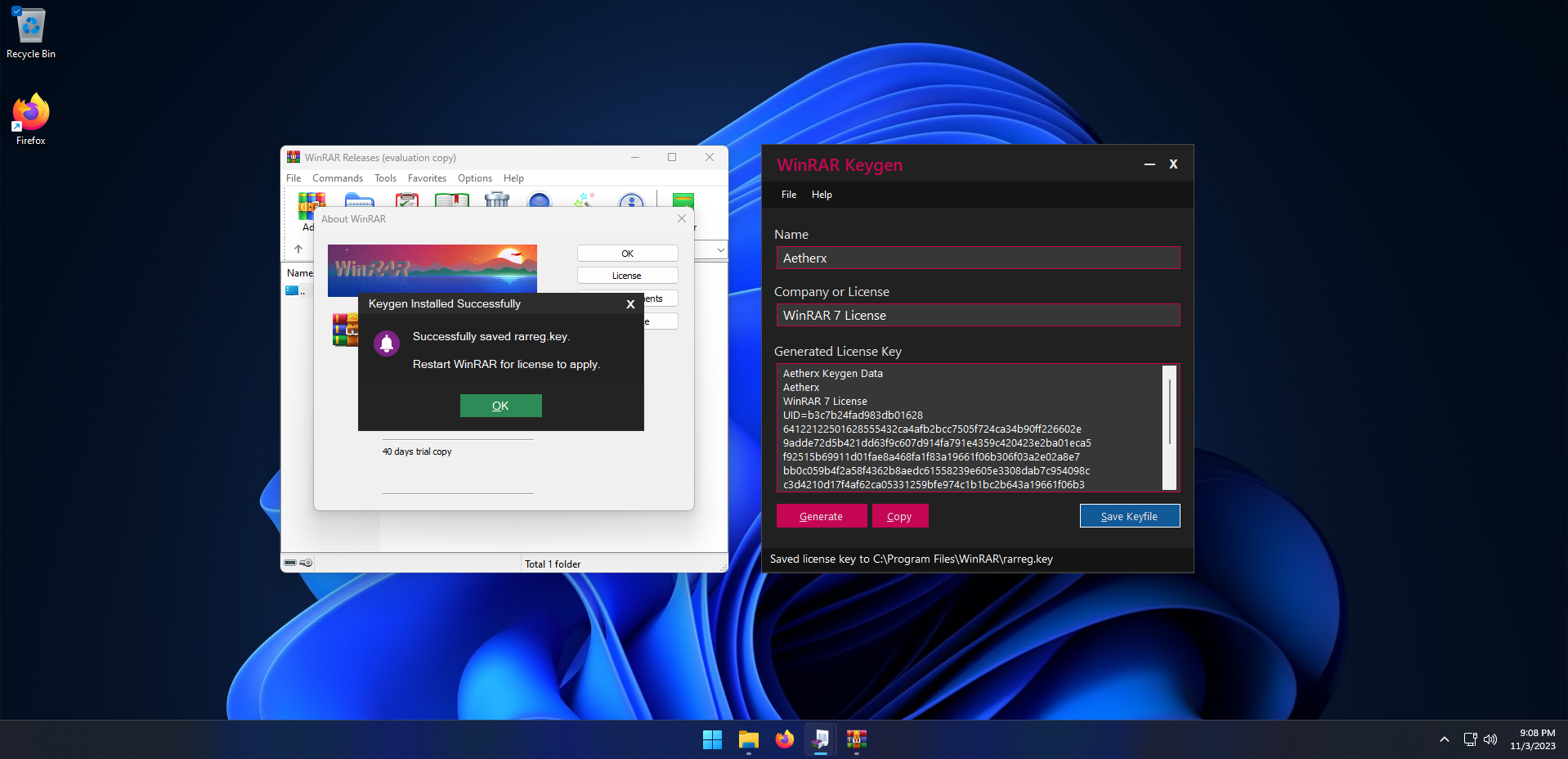Open the Tools menu in WinRAR
The image size is (1568, 759).
tap(385, 178)
